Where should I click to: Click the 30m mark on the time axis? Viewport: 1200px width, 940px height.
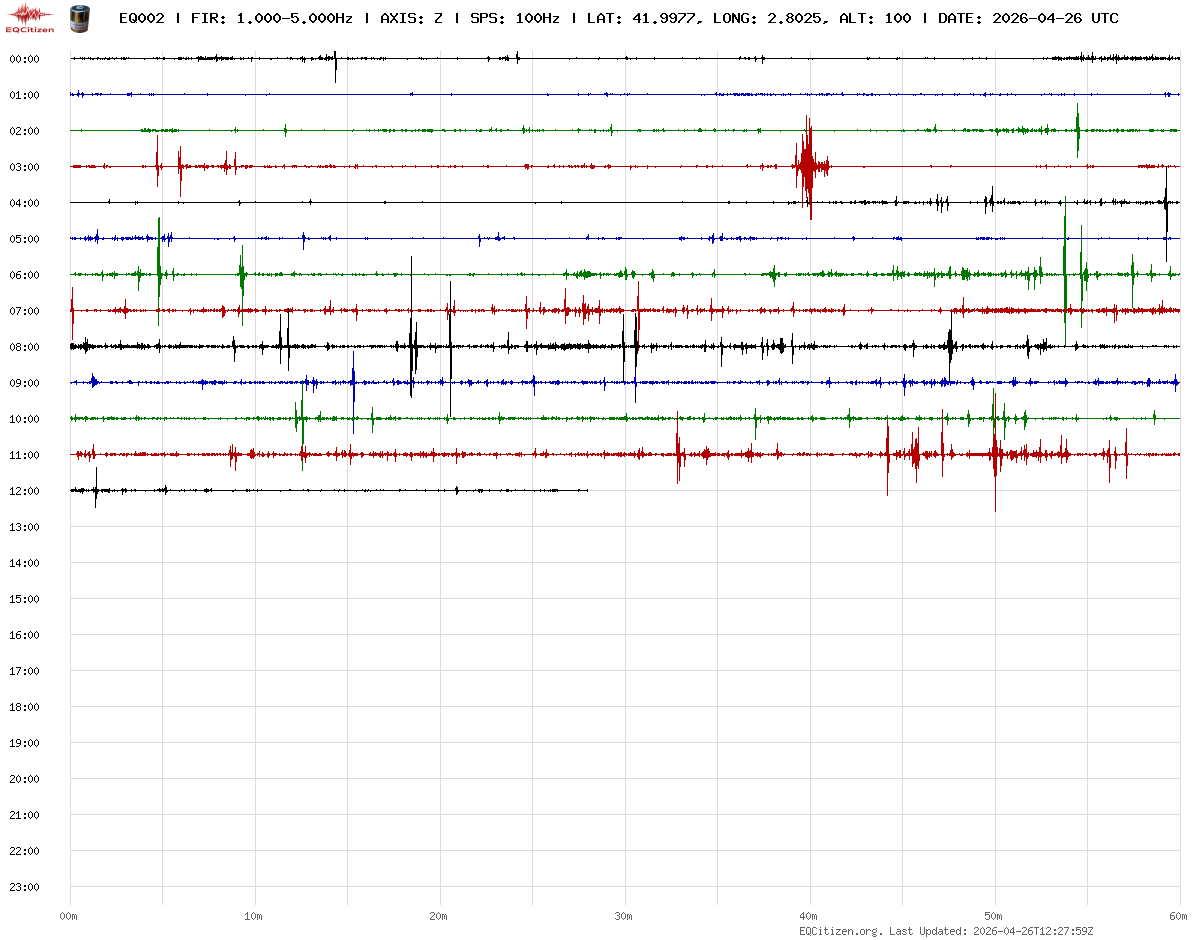click(x=624, y=916)
